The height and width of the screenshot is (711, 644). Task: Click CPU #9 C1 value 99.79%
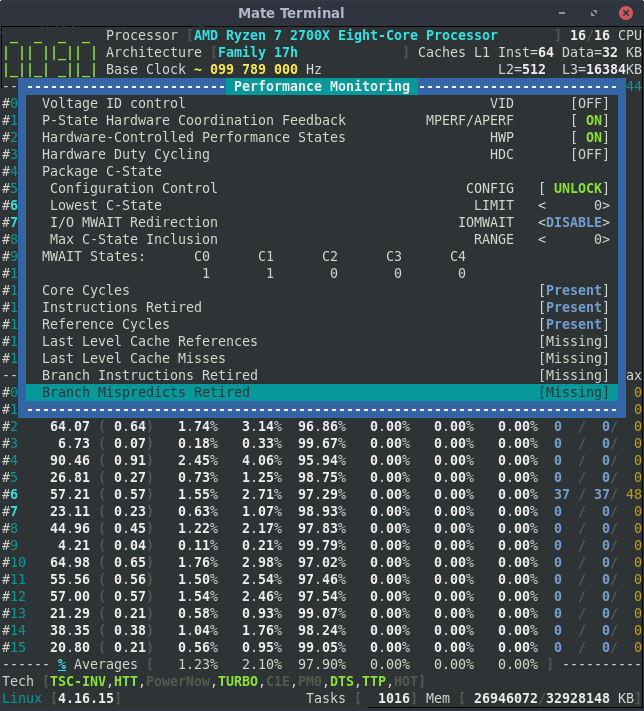[x=322, y=545]
